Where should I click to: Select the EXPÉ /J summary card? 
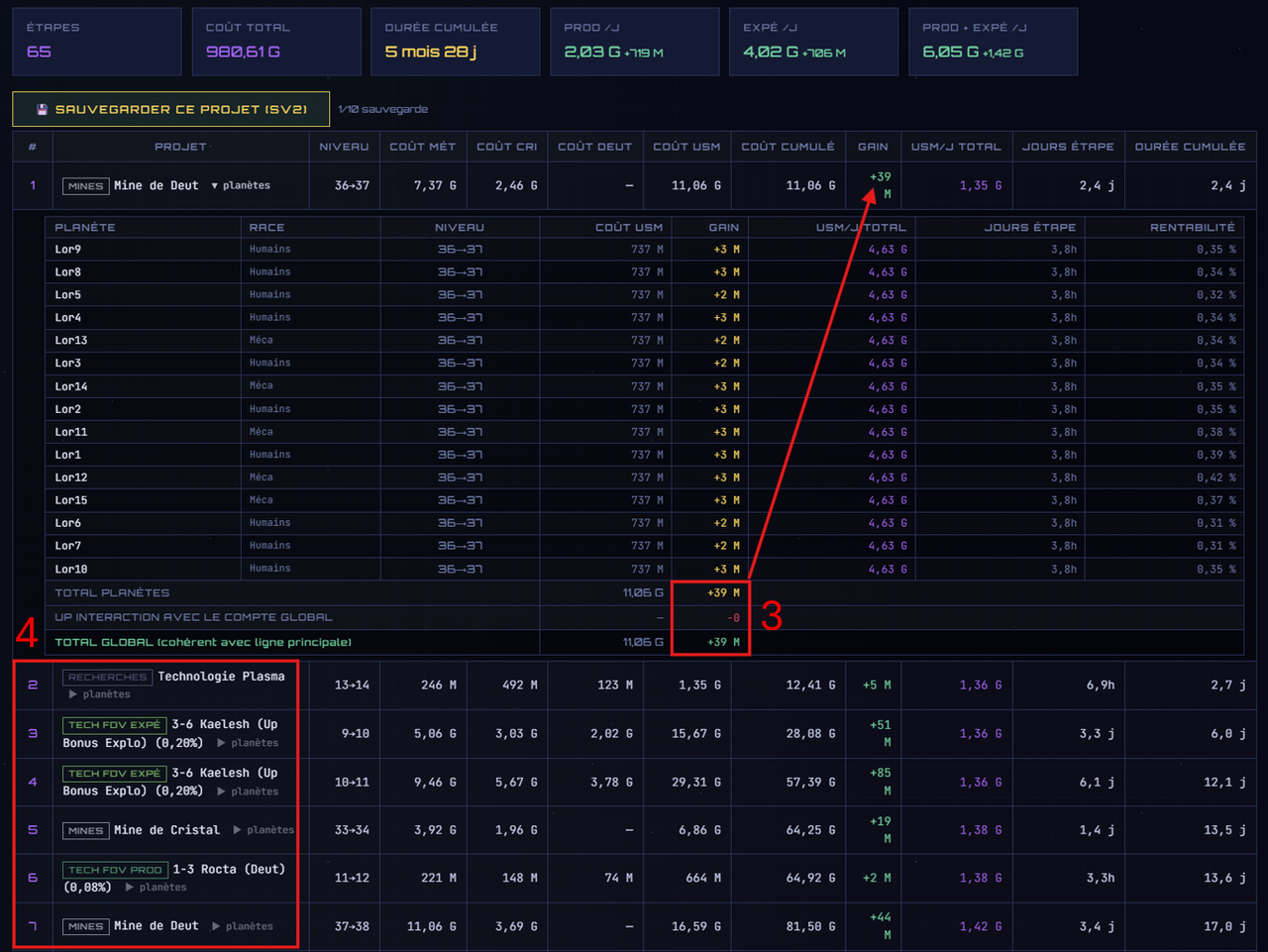[814, 42]
